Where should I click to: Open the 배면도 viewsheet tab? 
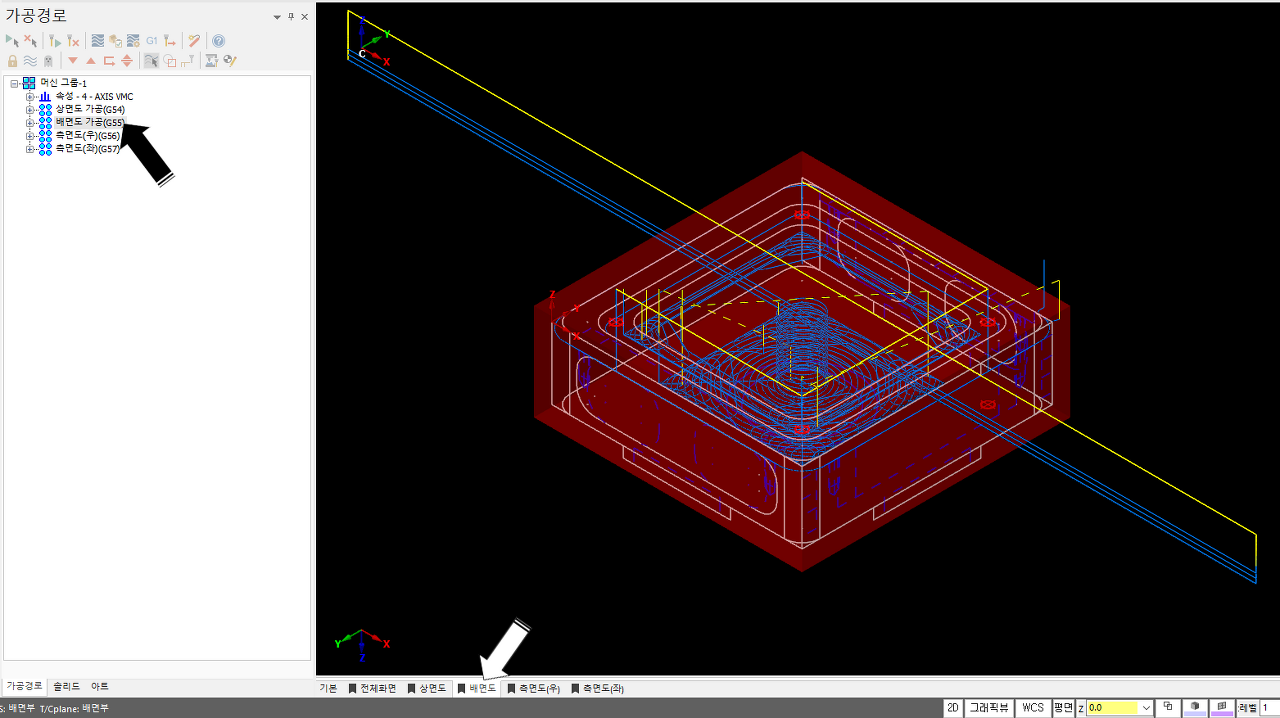tap(477, 688)
